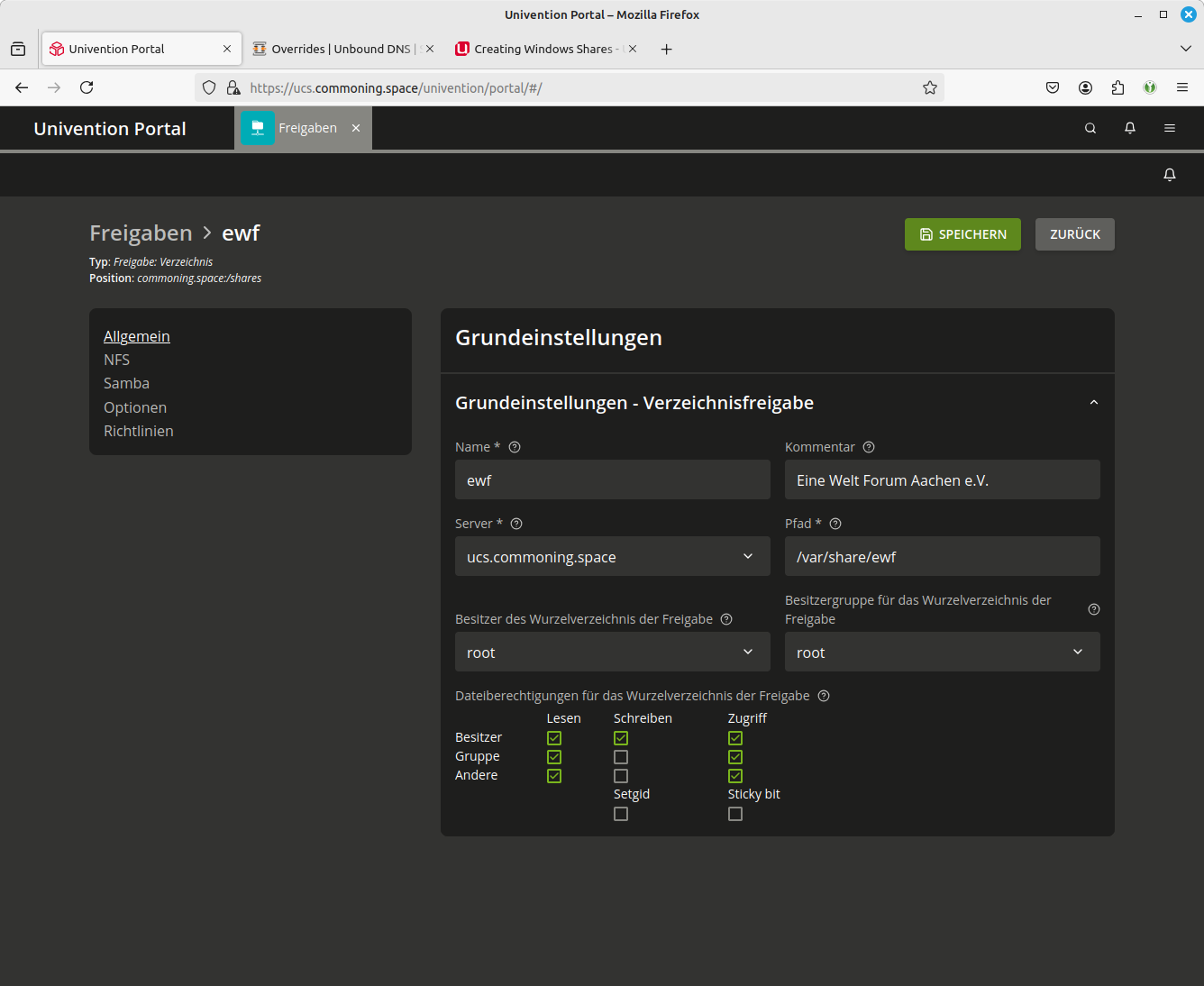Show help for the Kommentar field

[x=869, y=447]
